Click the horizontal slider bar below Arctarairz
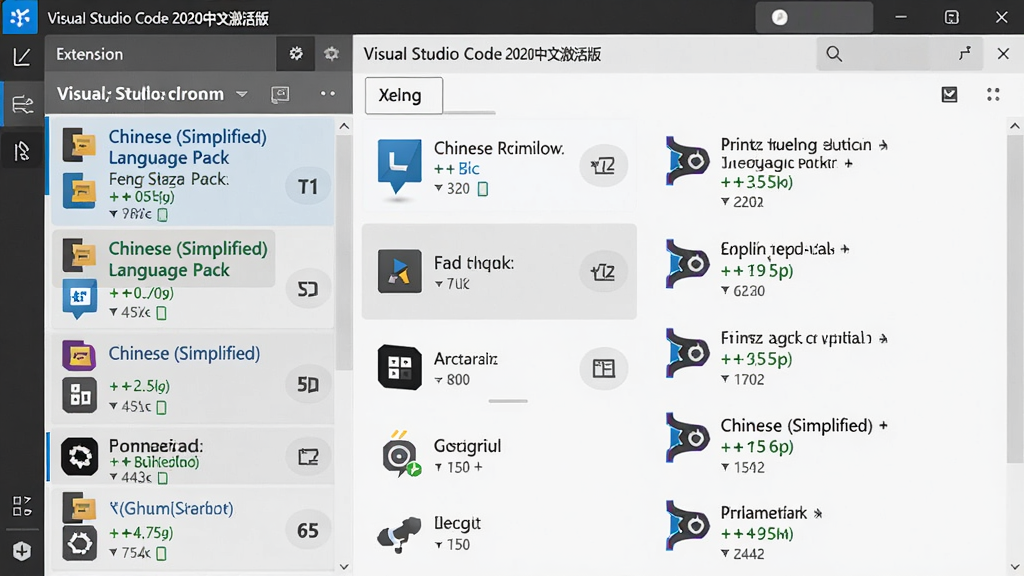 tap(508, 401)
